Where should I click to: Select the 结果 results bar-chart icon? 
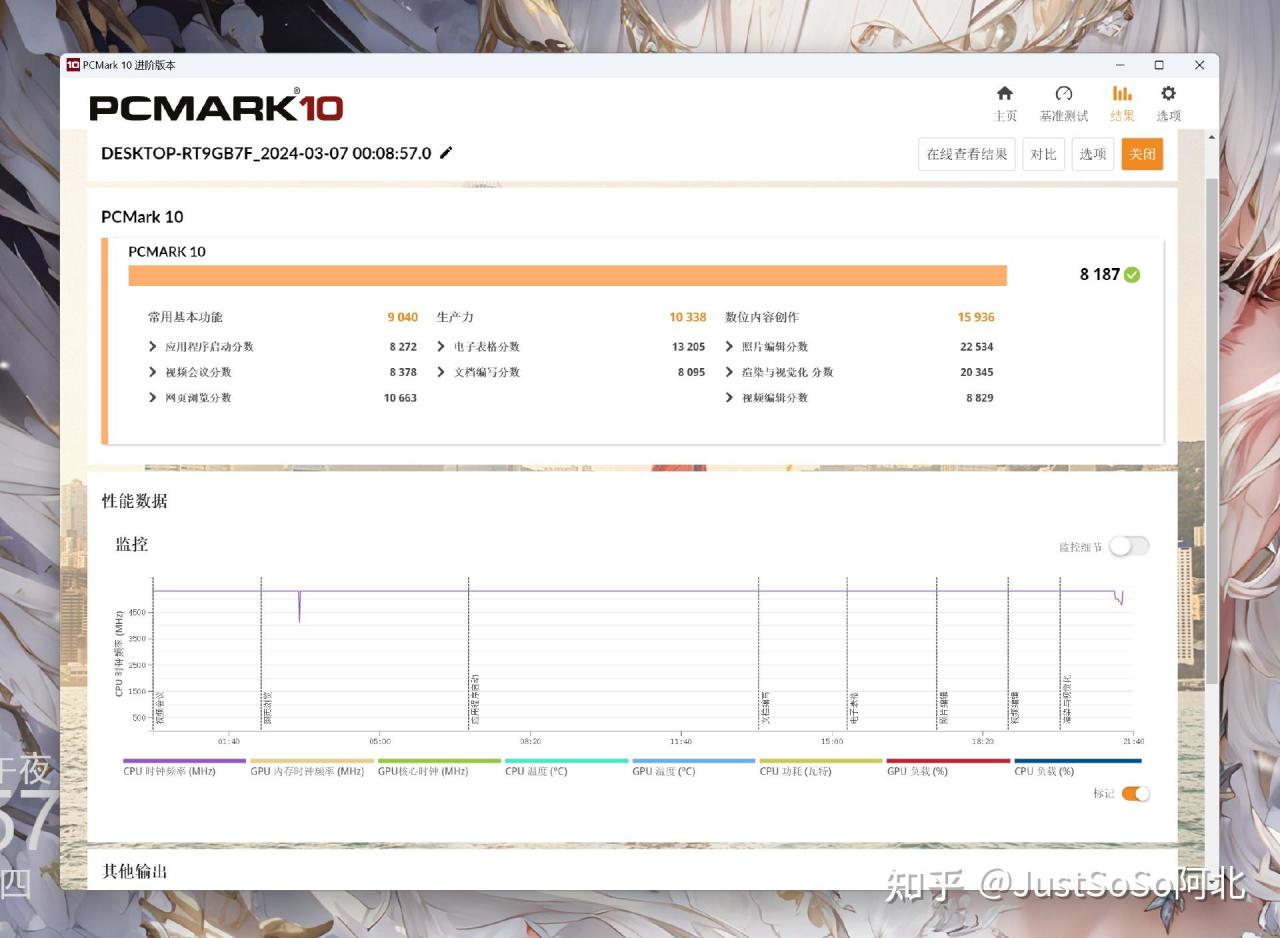coord(1122,93)
